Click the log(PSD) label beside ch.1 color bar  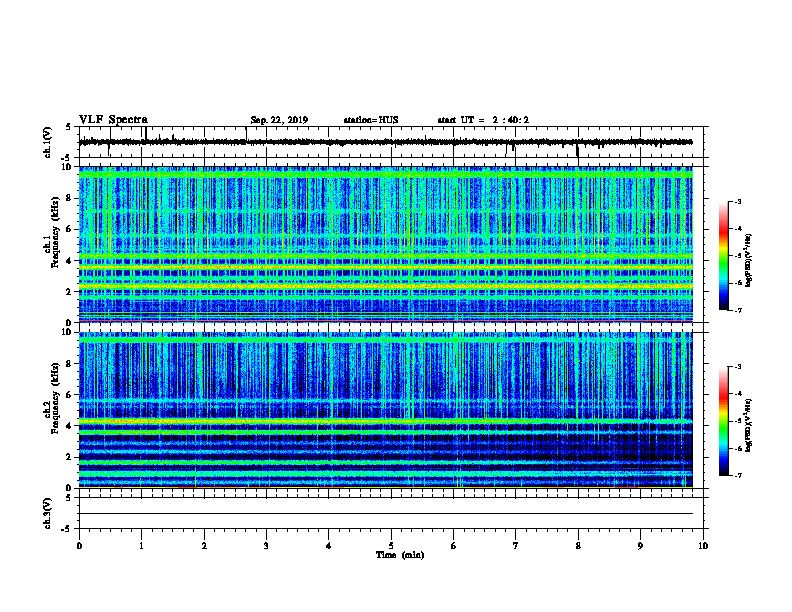(748, 261)
